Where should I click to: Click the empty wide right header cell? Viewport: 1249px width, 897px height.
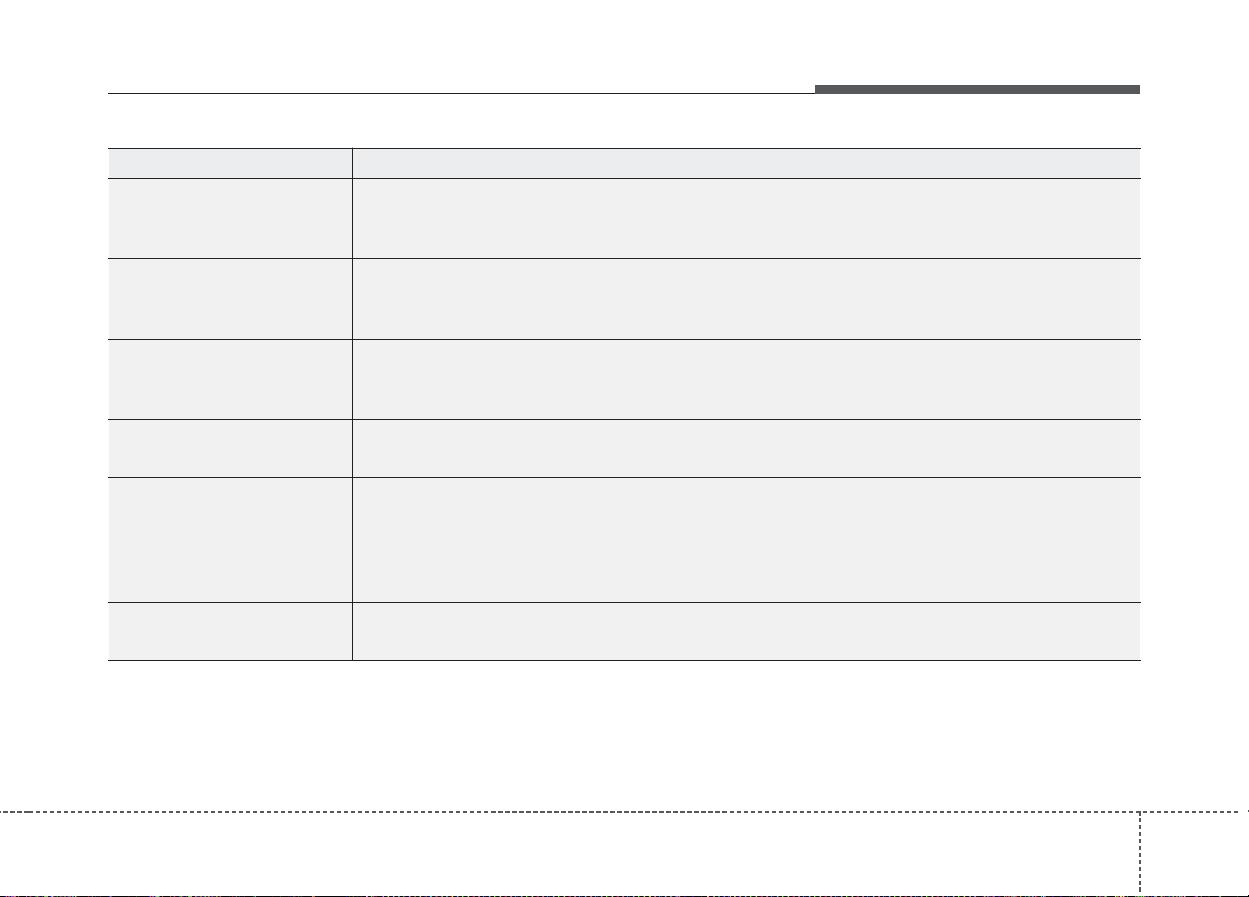click(746, 163)
